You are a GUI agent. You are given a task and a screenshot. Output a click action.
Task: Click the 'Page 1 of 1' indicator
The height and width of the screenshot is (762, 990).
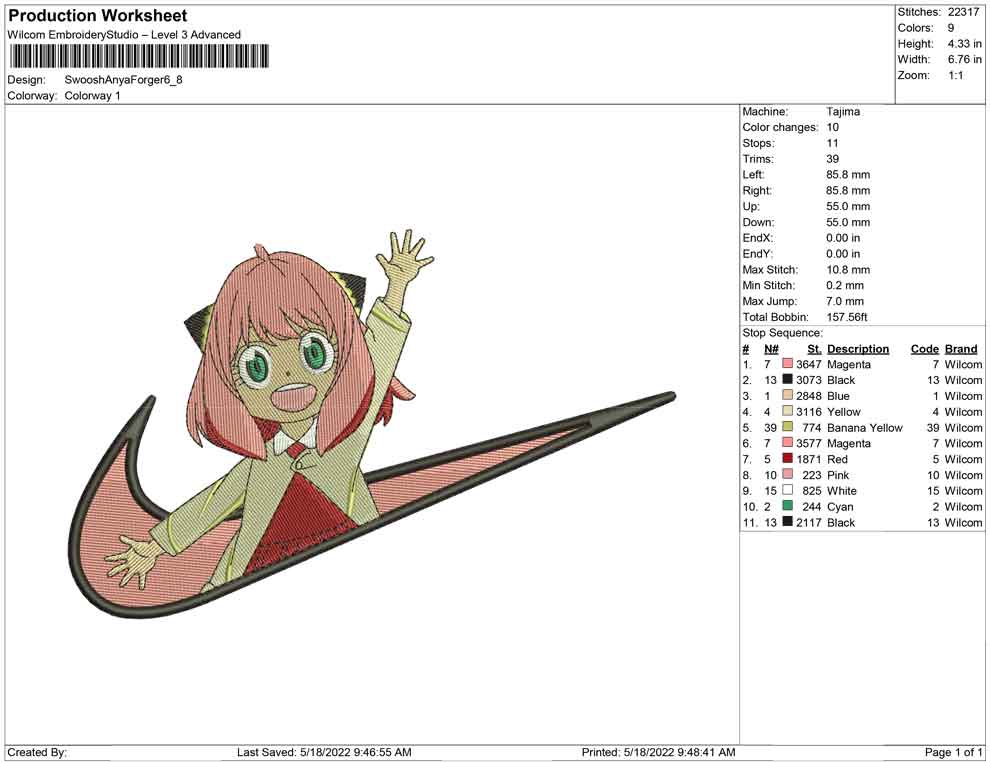(x=953, y=752)
